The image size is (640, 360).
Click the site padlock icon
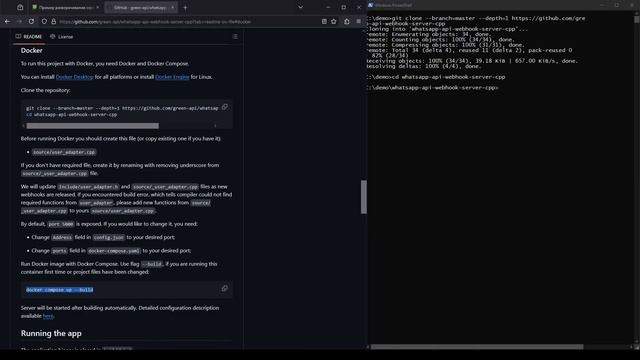pyautogui.click(x=53, y=21)
